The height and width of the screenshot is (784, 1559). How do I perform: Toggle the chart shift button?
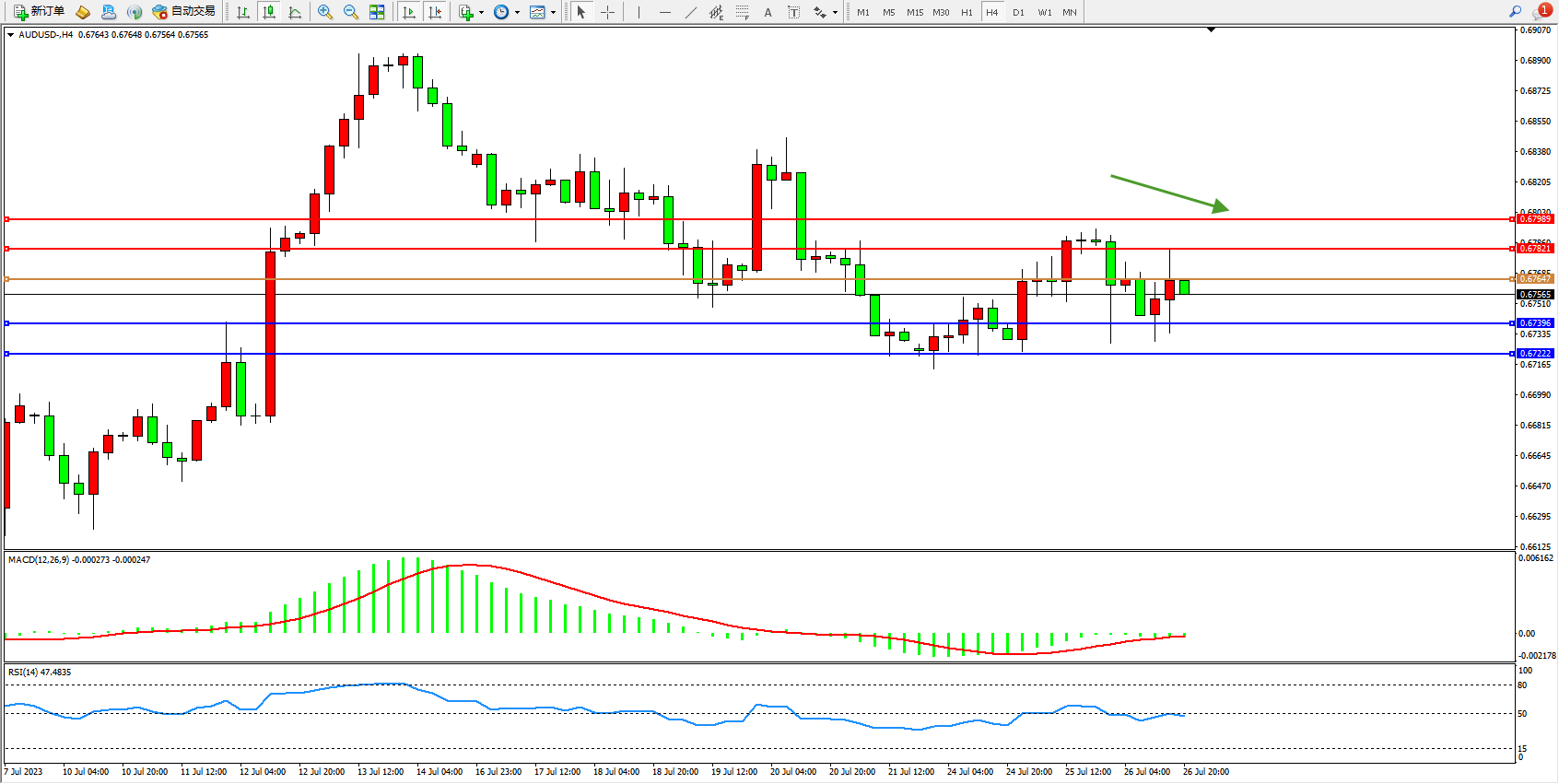(435, 12)
